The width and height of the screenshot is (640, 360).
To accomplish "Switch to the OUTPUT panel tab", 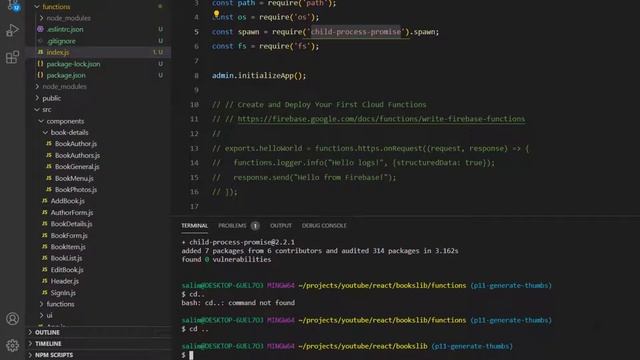I will [x=281, y=226].
